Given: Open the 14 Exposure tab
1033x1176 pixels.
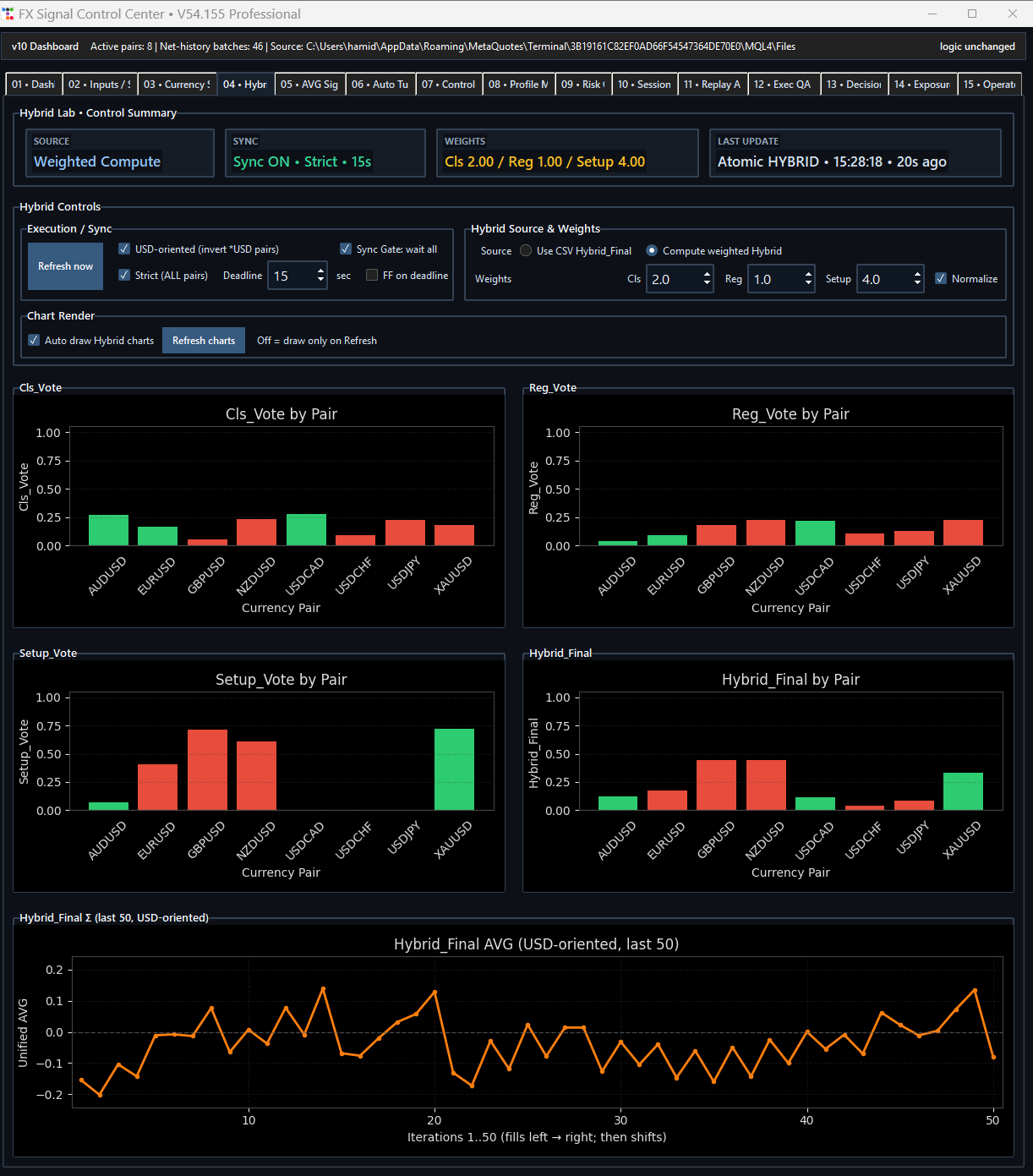Looking at the screenshot, I should pos(922,85).
